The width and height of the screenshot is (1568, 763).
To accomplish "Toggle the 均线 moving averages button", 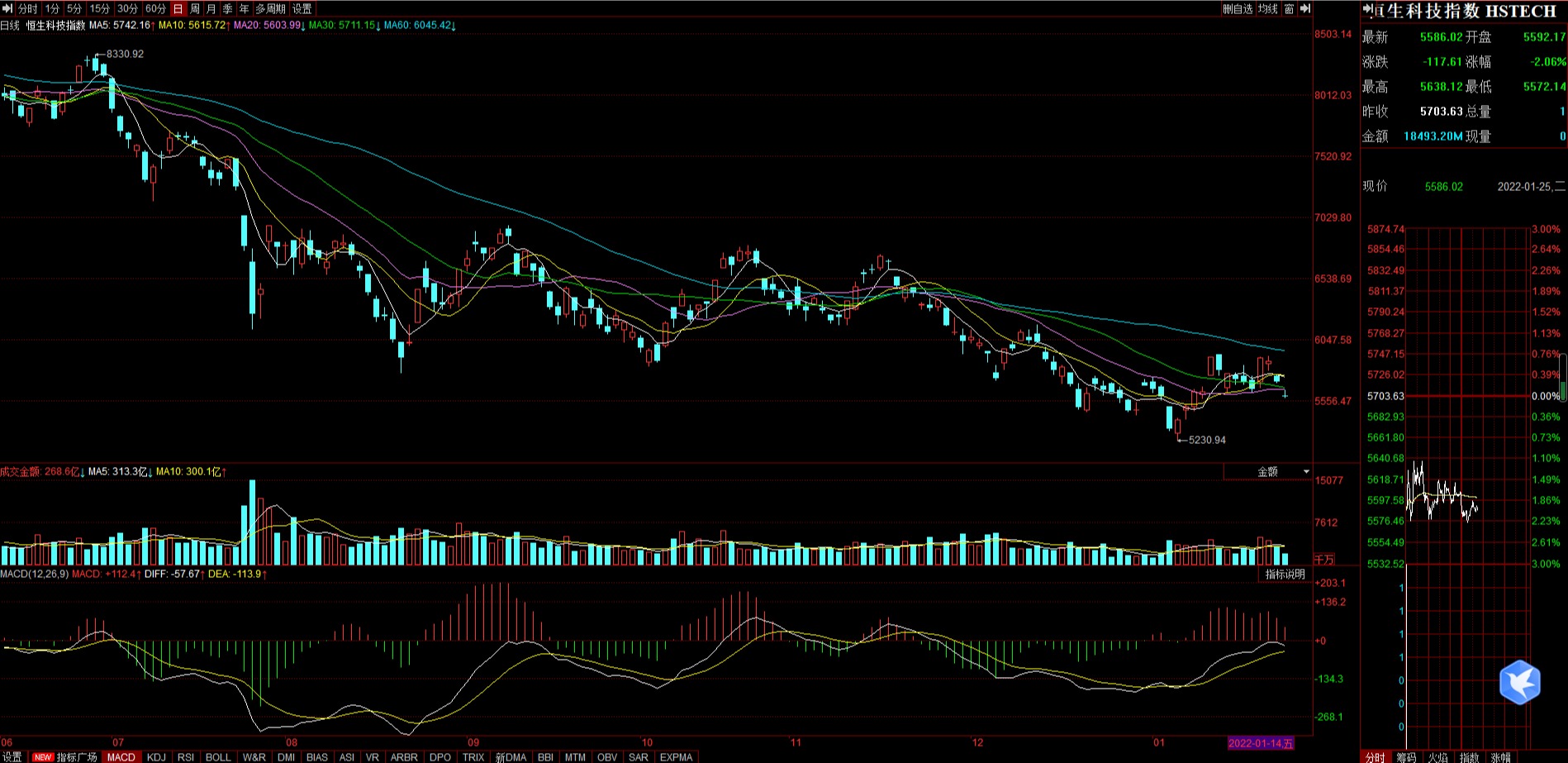I will tap(1268, 8).
